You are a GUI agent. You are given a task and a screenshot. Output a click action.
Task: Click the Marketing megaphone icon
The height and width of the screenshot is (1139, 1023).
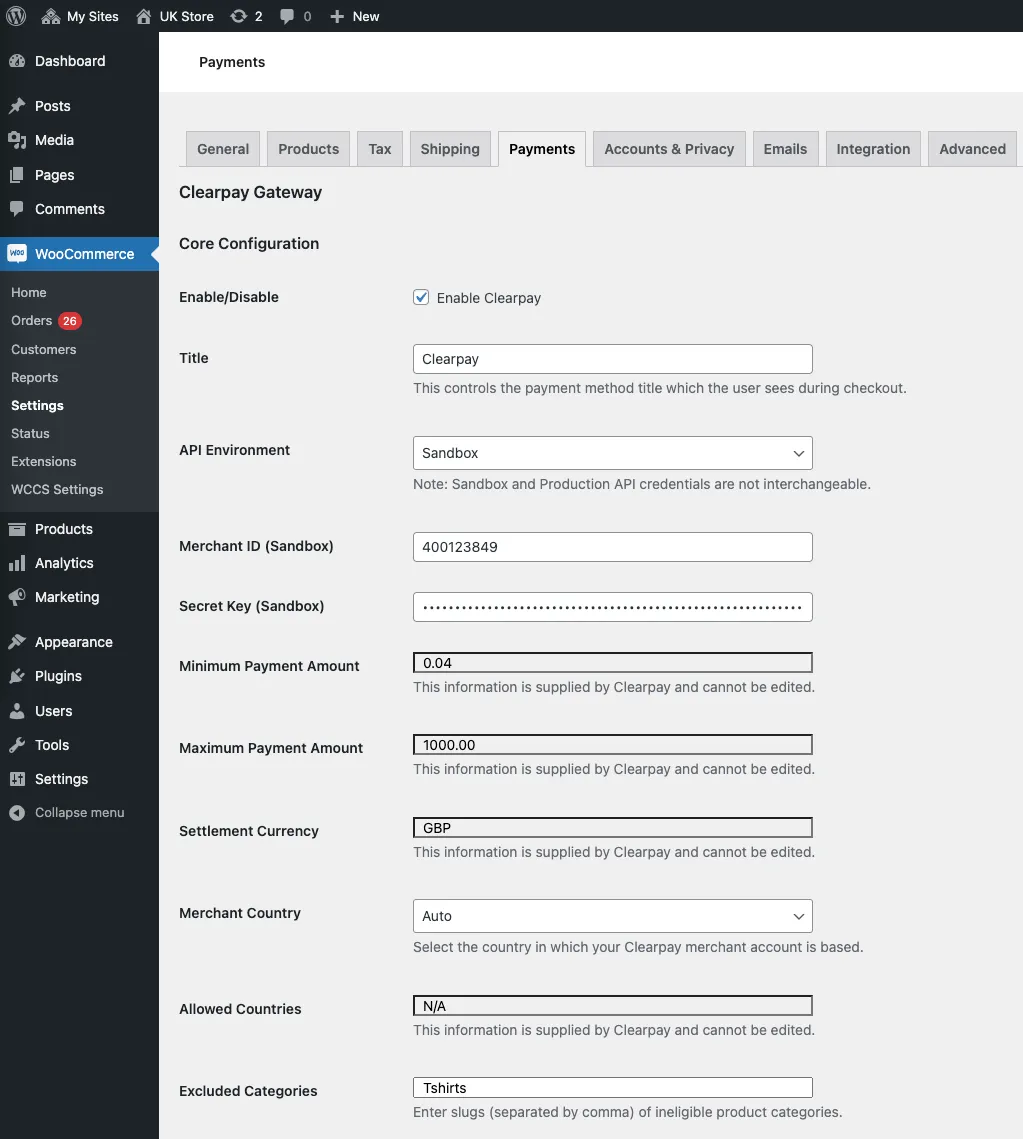click(17, 597)
